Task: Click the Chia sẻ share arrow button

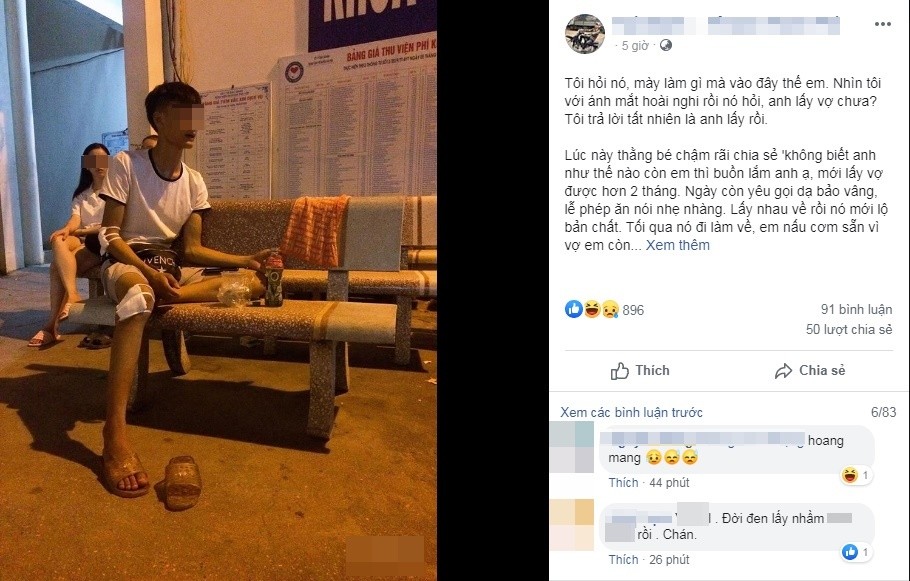Action: pos(810,371)
